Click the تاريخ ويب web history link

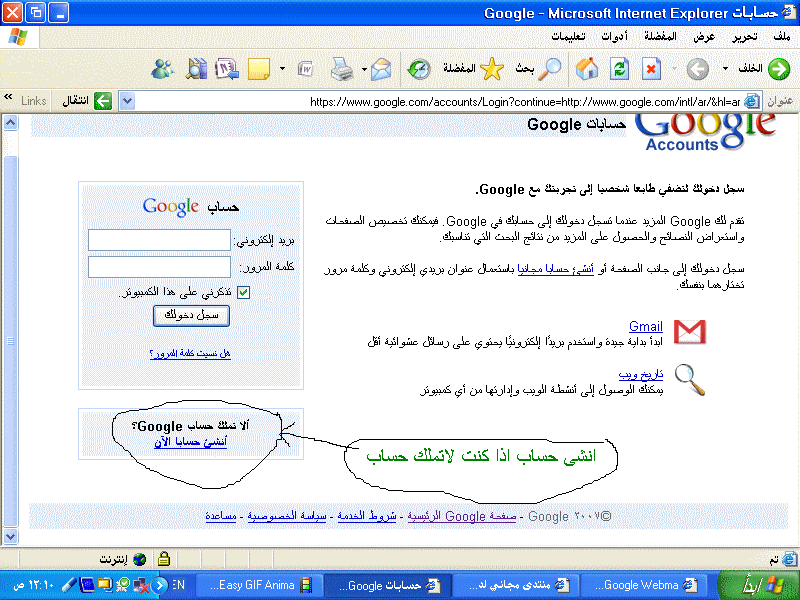pyautogui.click(x=640, y=374)
